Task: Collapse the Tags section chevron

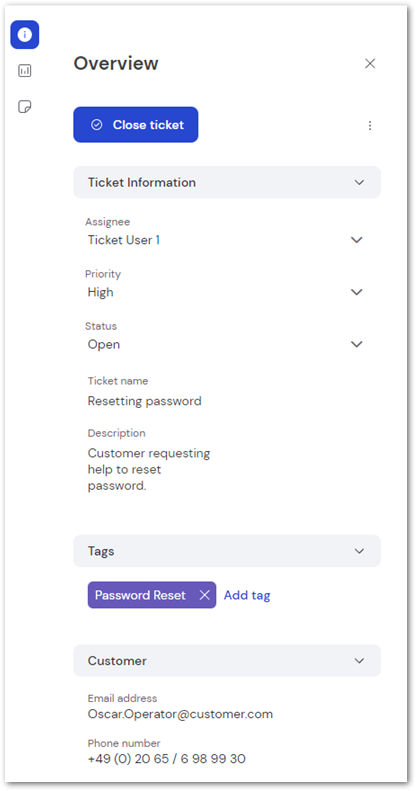Action: point(359,551)
